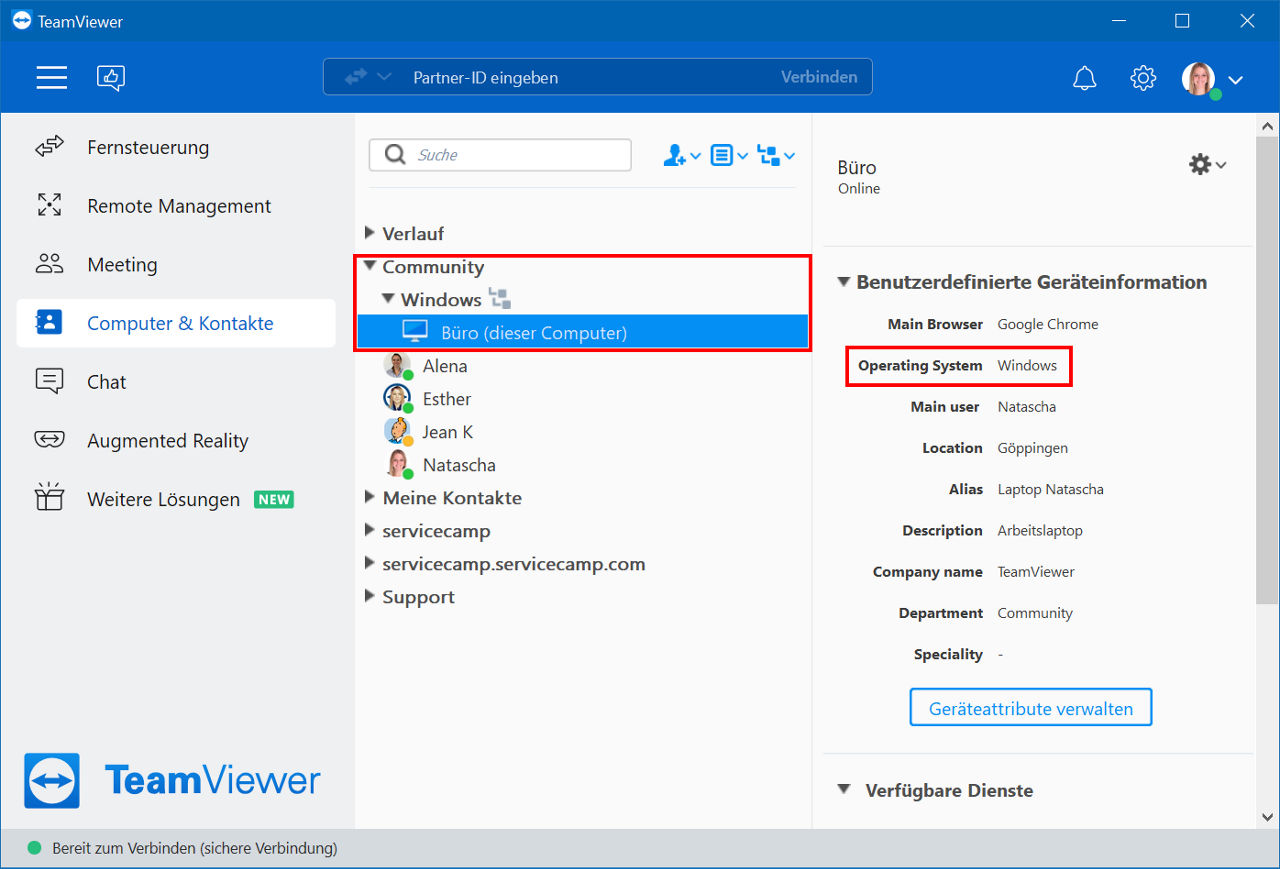Click the monitor icon of Büro
The height and width of the screenshot is (869, 1280).
pos(414,332)
